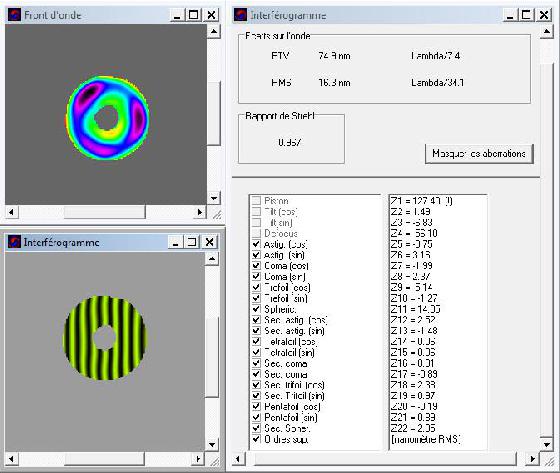Viewport: 560px width, 473px height.
Task: Maximize the Front d'onde window
Action: pyautogui.click(x=194, y=15)
